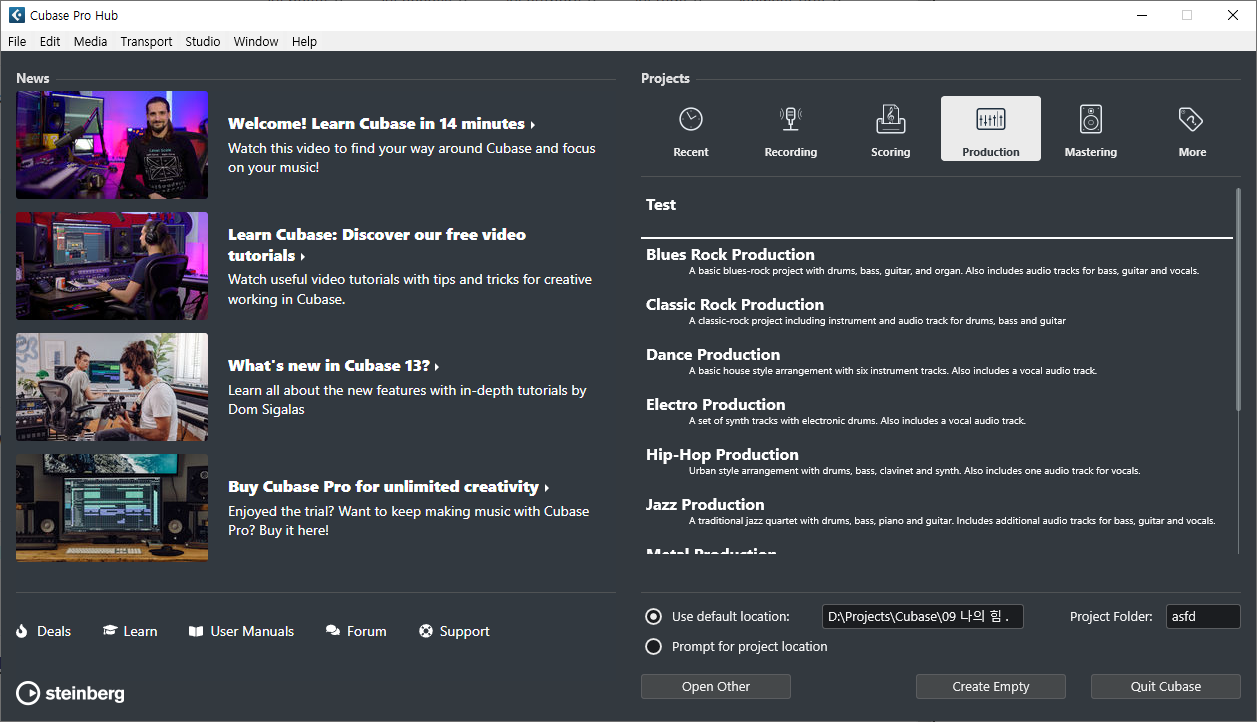Select the Hip-Hop Production template
The width and height of the screenshot is (1257, 722).
pos(937,462)
